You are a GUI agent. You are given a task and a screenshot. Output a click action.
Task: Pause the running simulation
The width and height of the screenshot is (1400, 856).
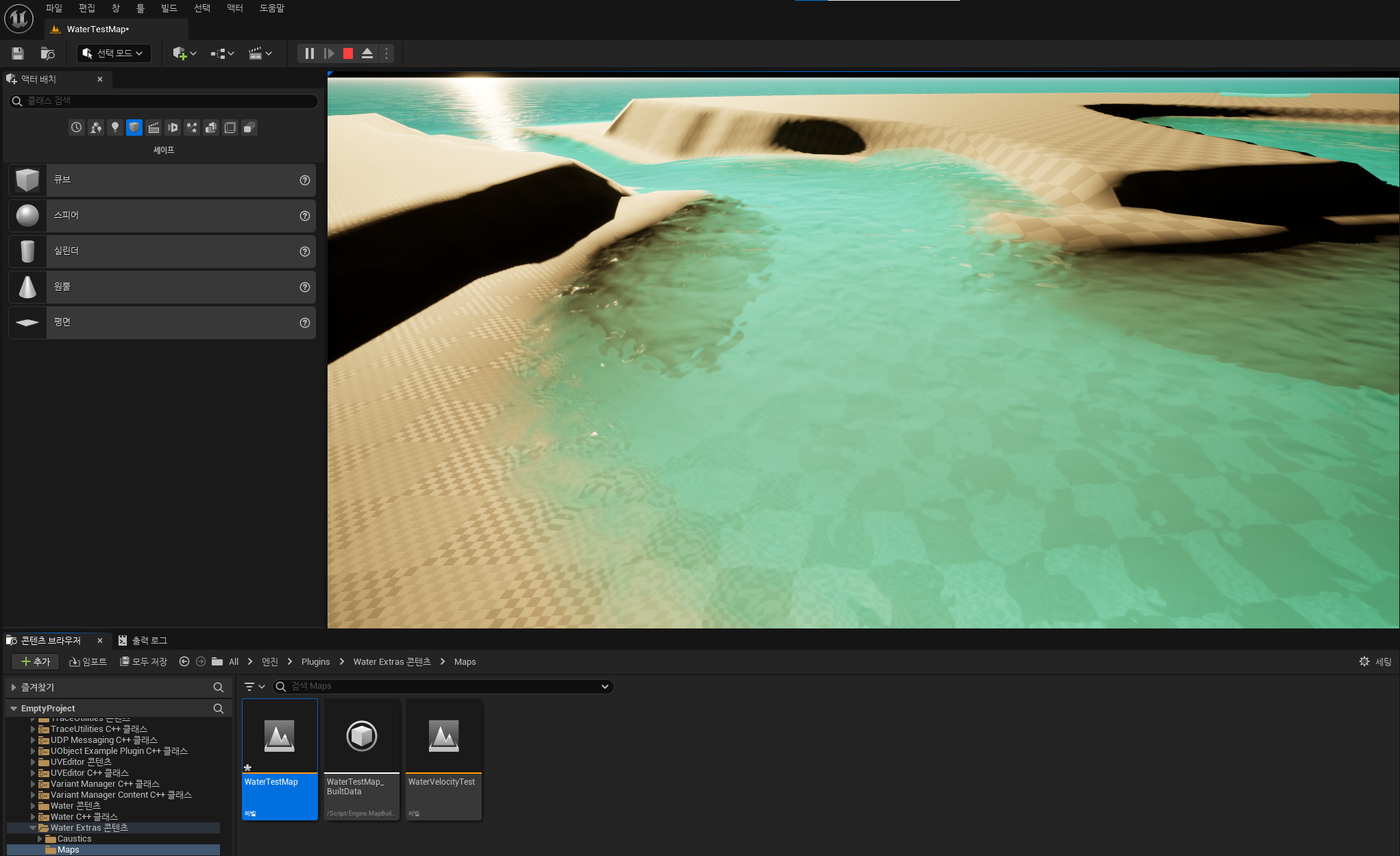[x=310, y=53]
